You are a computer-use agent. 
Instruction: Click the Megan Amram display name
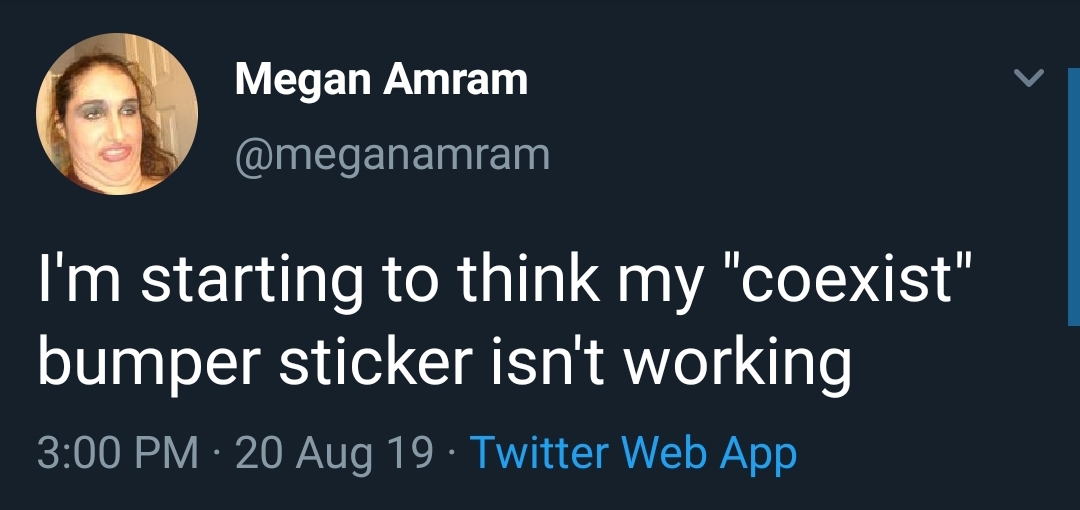coord(381,79)
